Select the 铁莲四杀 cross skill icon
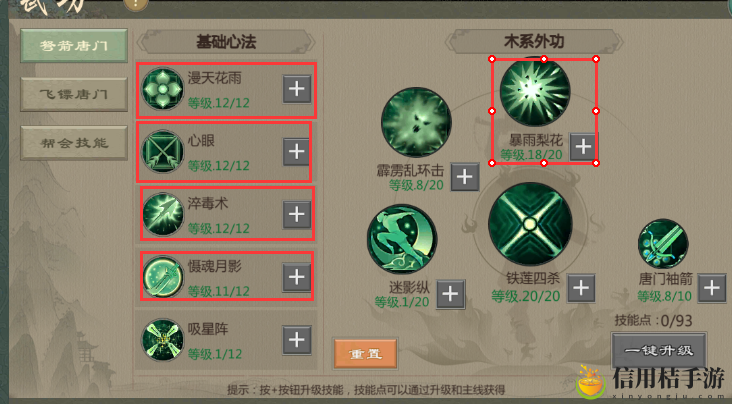Viewport: 732px width, 404px height. pos(530,224)
